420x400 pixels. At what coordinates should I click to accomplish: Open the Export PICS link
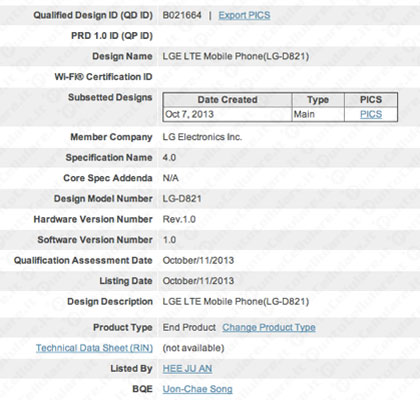click(244, 15)
